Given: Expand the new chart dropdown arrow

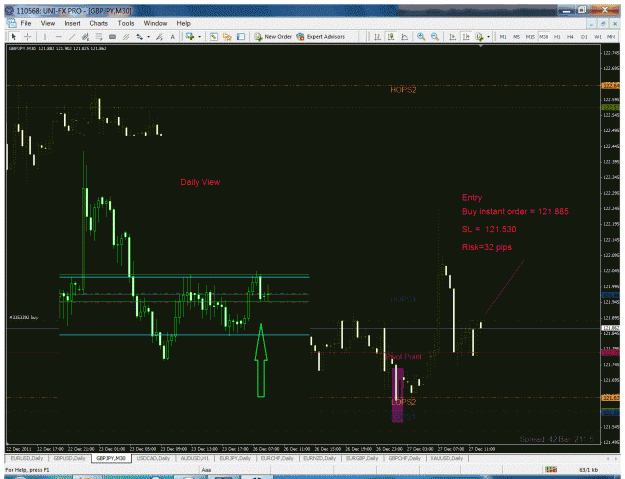Looking at the screenshot, I should tap(199, 37).
